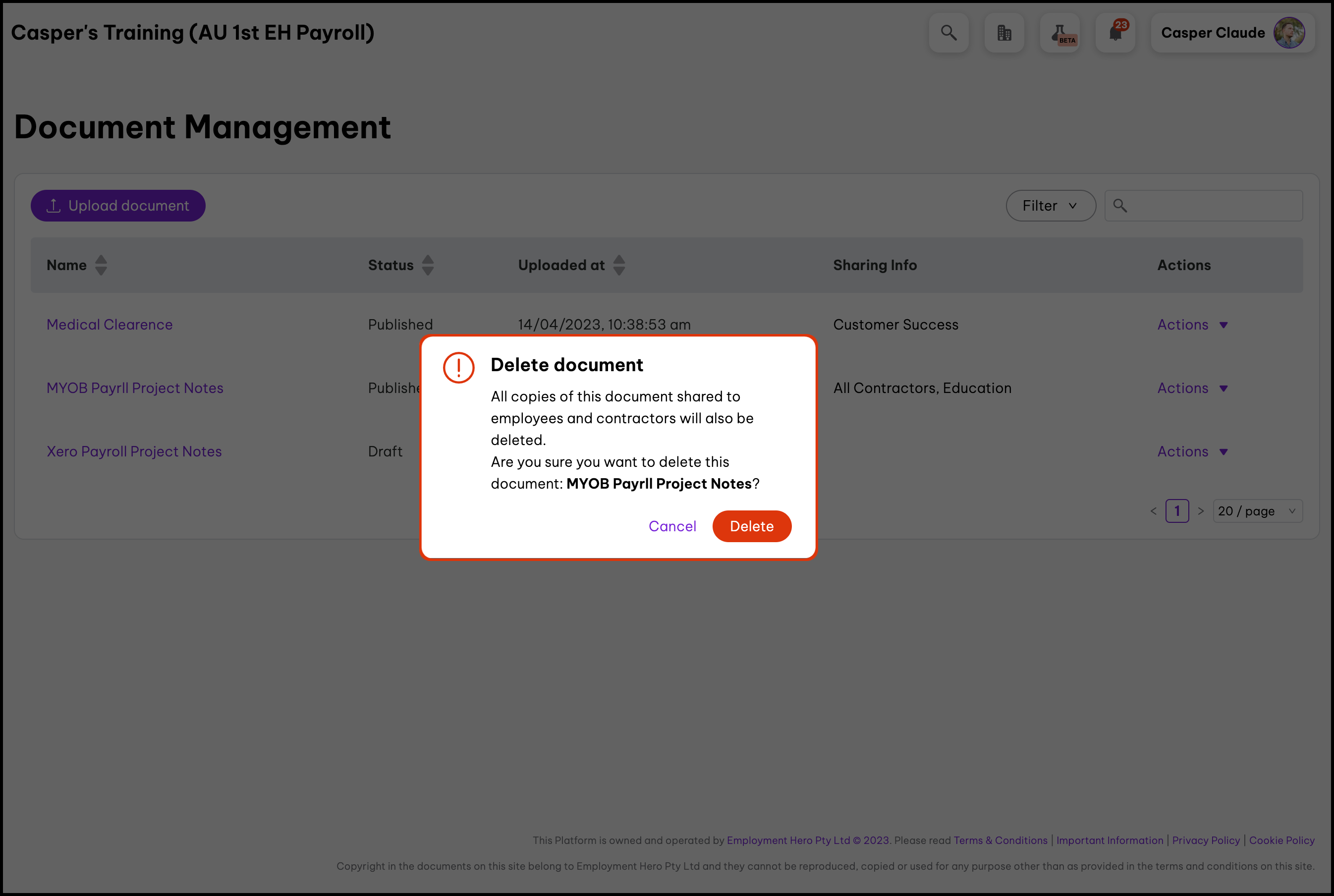Open the beta features flask icon
The image size is (1334, 896).
1060,33
